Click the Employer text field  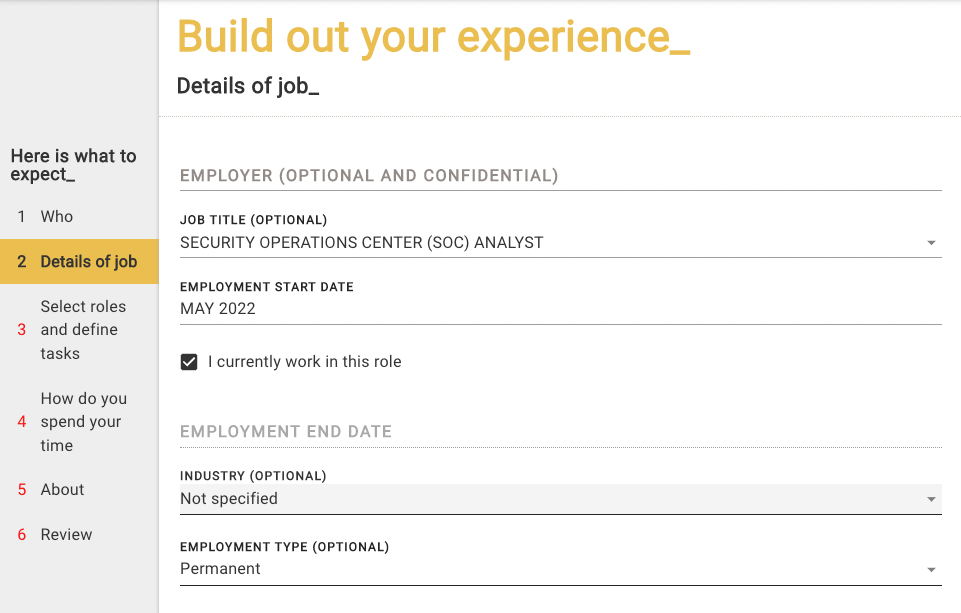560,176
